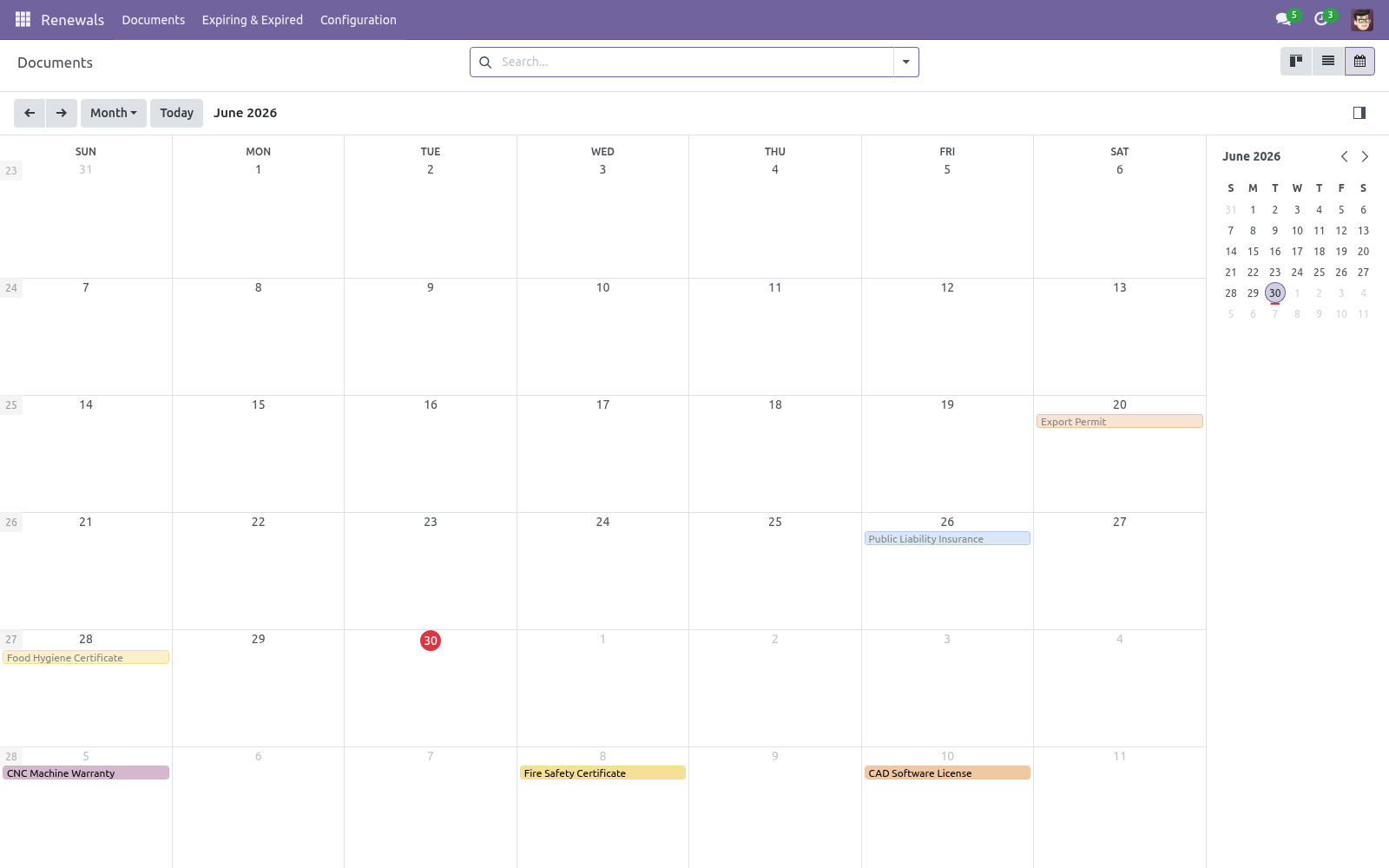
Task: Select day 30 in mini calendar
Action: tap(1274, 293)
